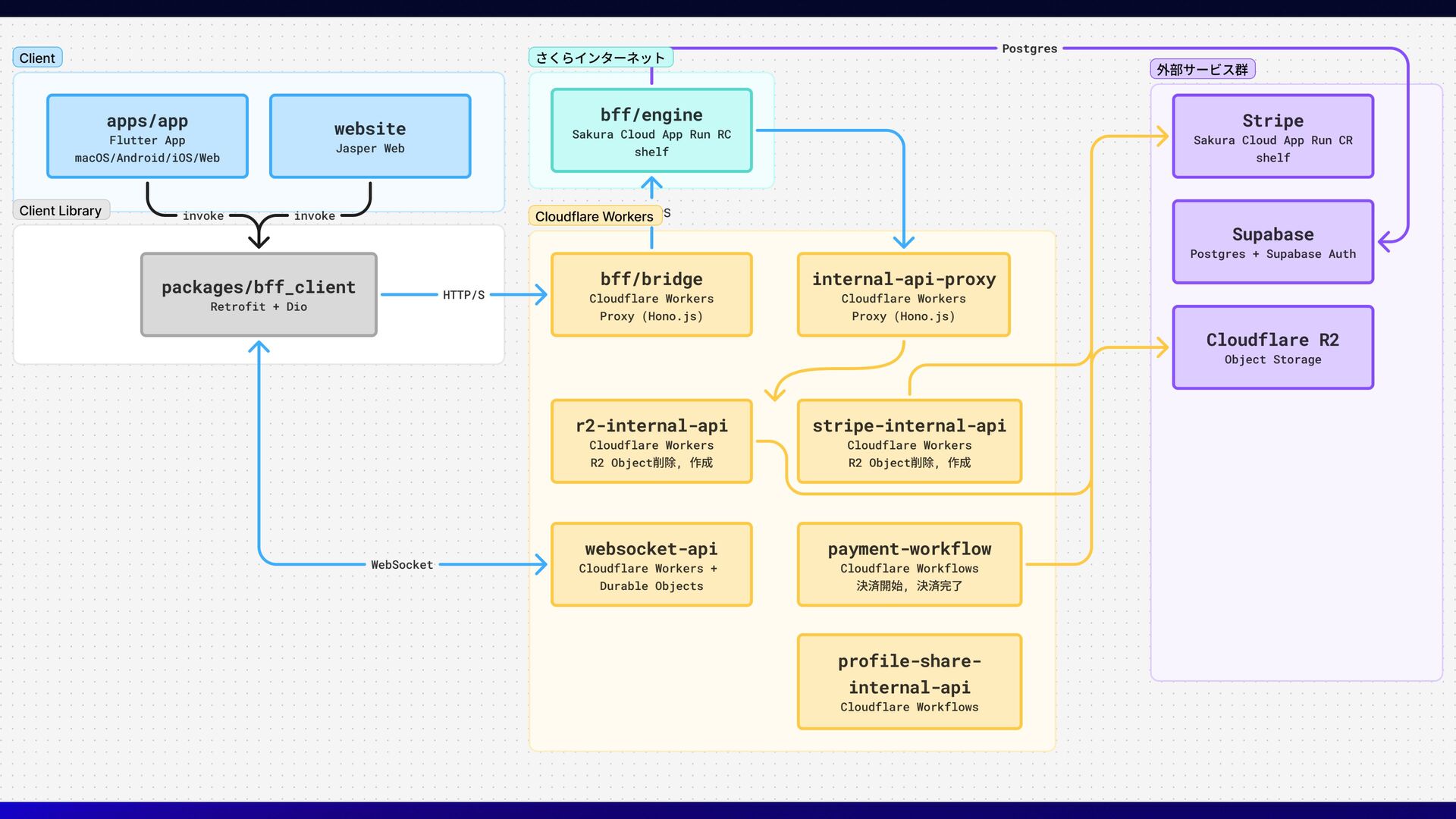
Task: Select the Stripe service node
Action: (x=1272, y=136)
